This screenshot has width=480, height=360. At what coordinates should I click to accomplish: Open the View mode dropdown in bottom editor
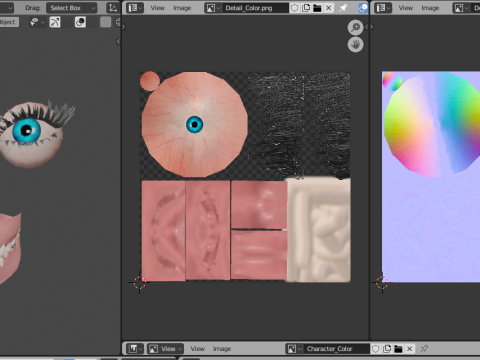pyautogui.click(x=165, y=349)
